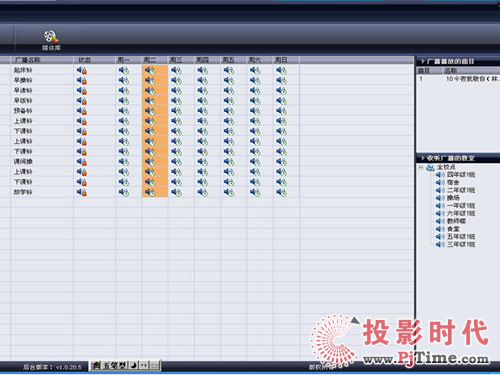Viewport: 500px width, 375px height.
Task: Click the 起床铃 status lock speaker icon
Action: pyautogui.click(x=82, y=70)
